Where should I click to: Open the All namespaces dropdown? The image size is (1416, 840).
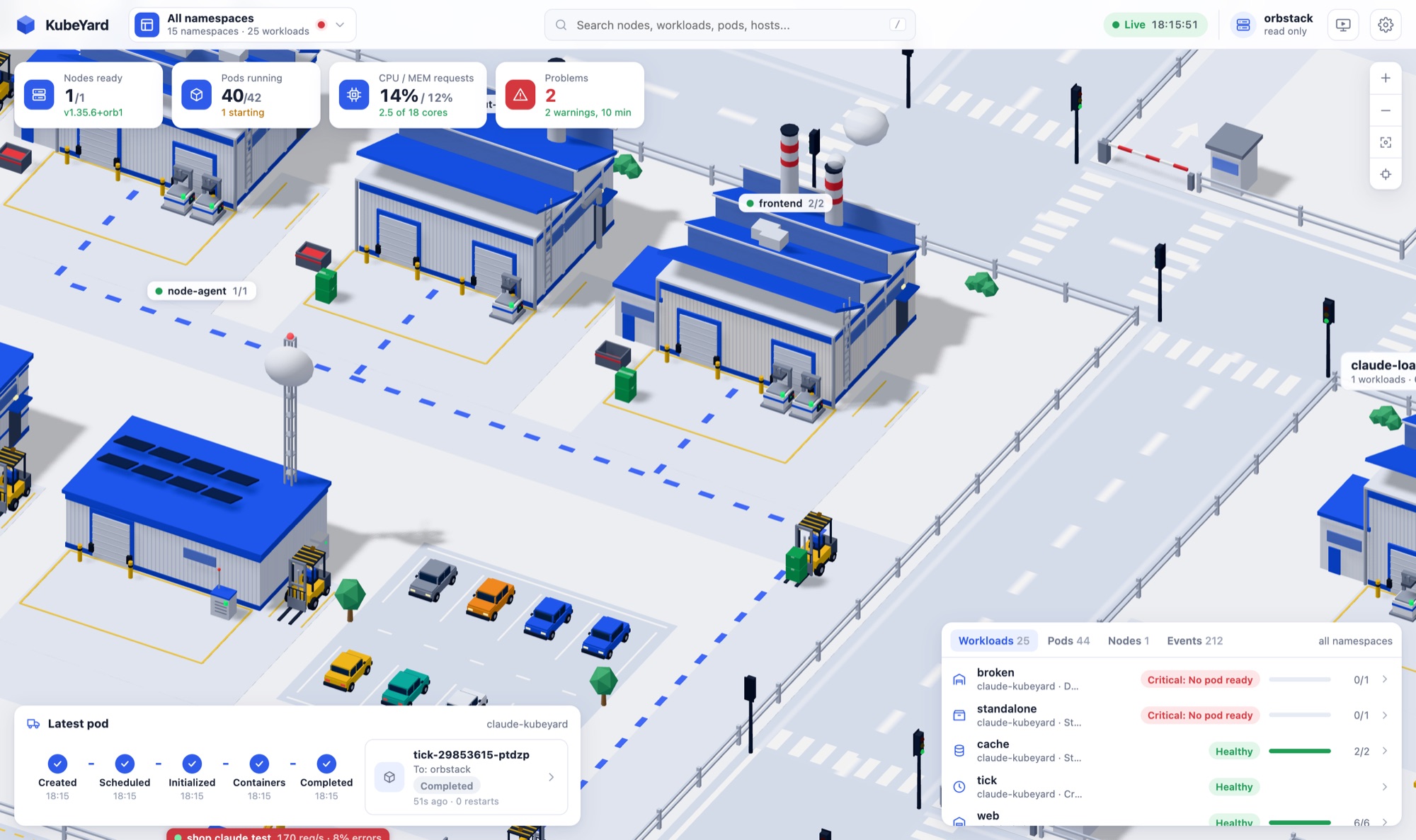coord(242,25)
